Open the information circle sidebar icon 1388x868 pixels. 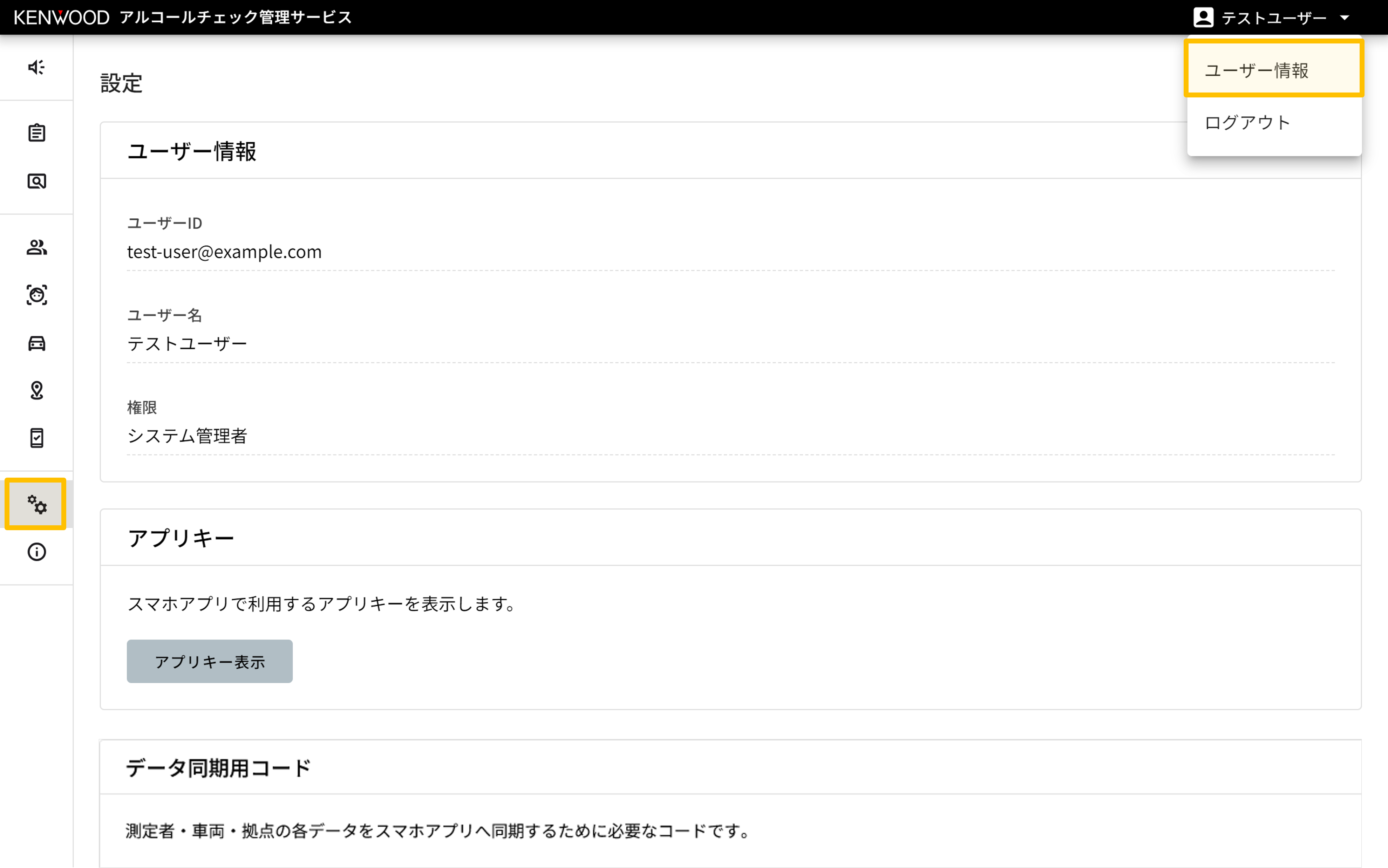click(x=36, y=552)
